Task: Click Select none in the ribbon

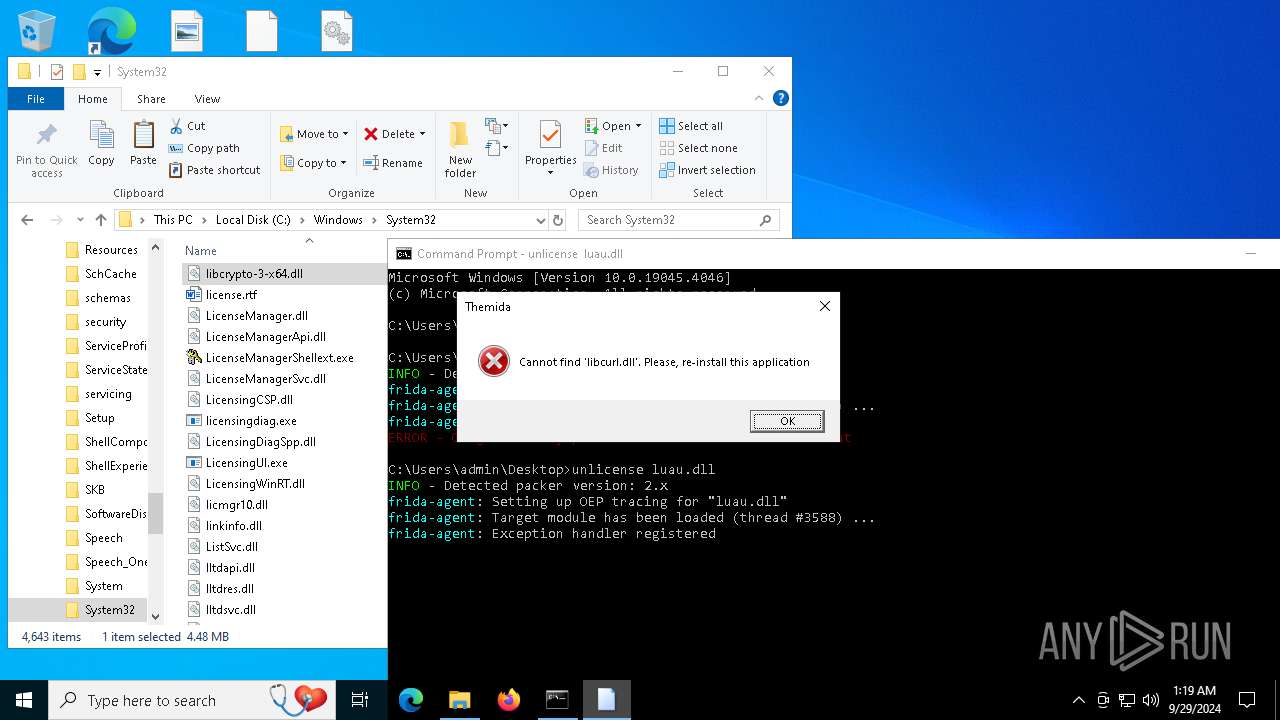Action: tap(698, 148)
